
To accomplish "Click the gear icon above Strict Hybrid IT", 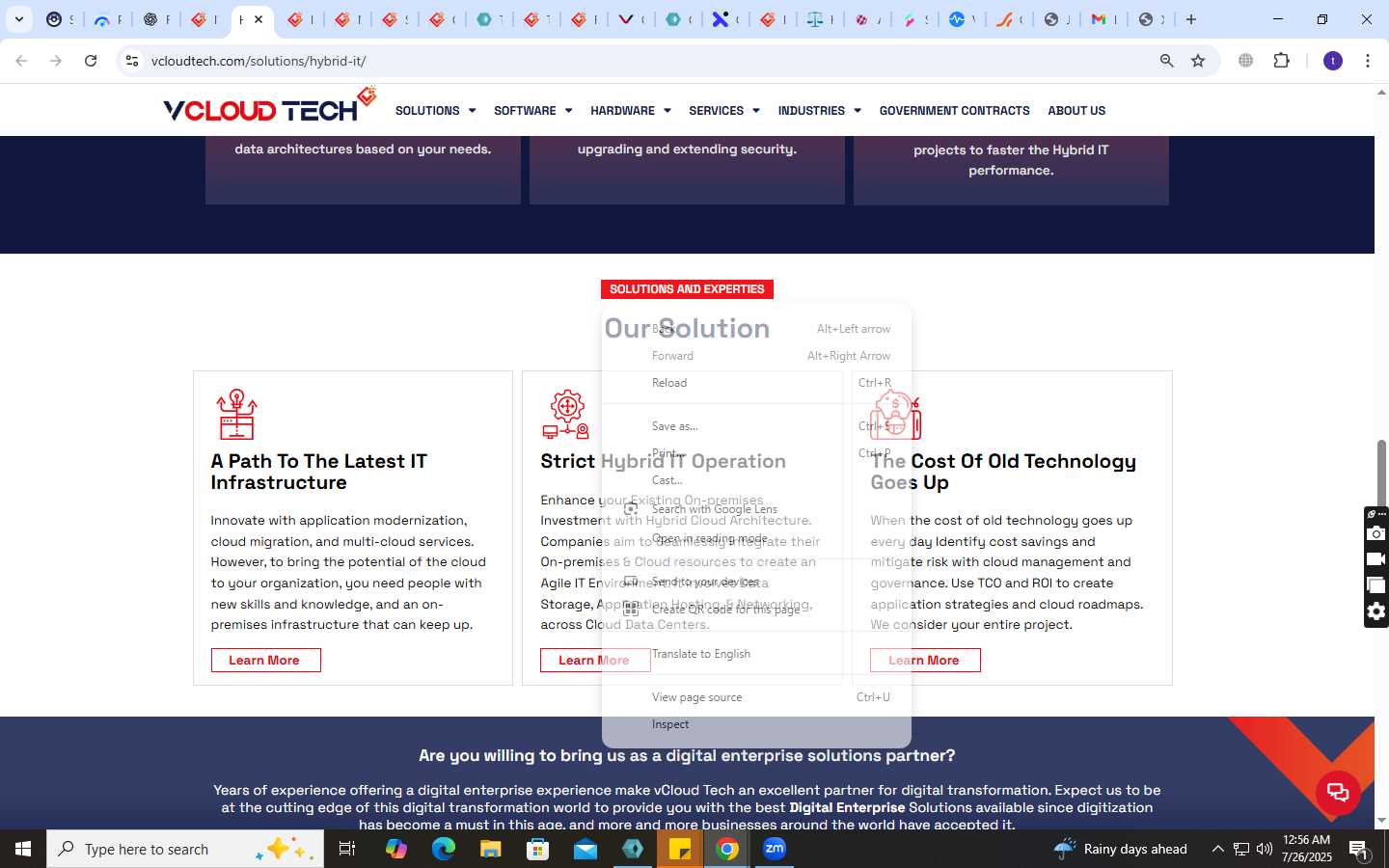I will [566, 415].
